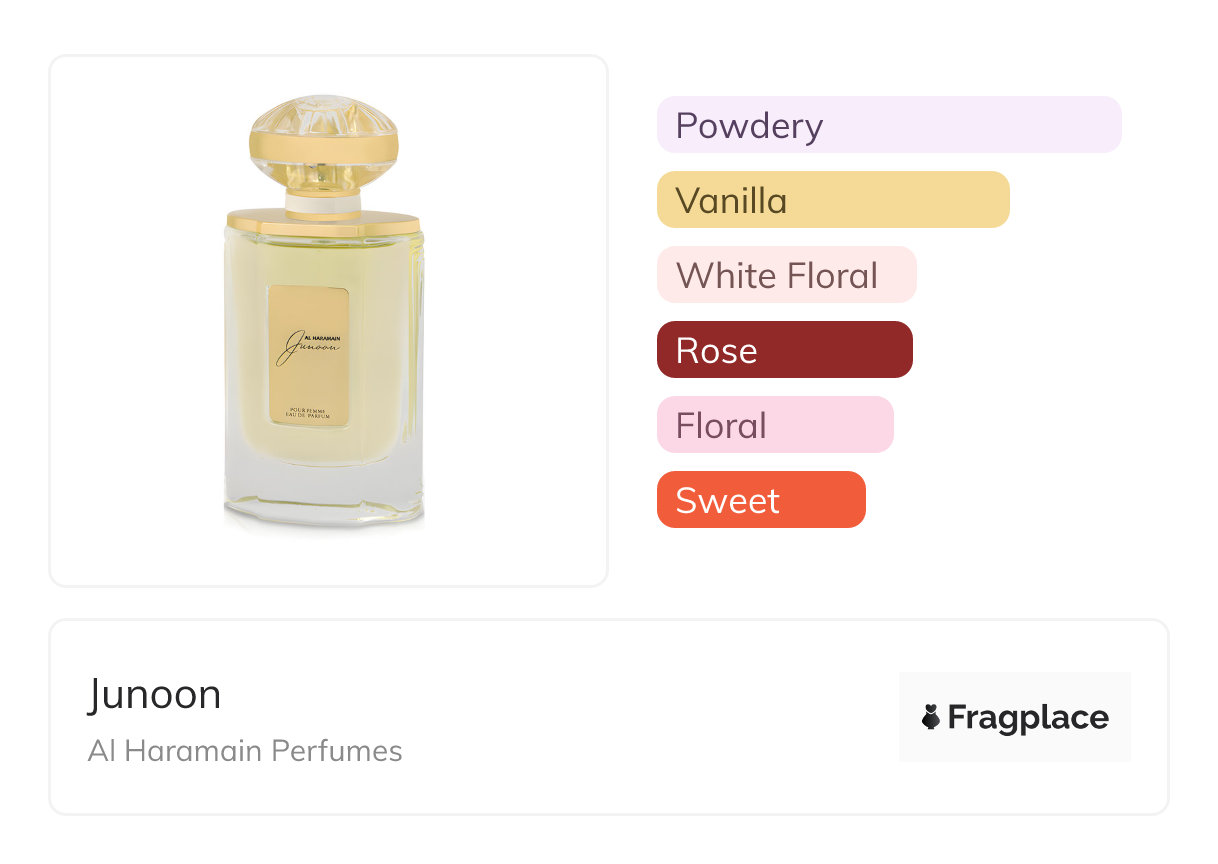Click the pink Floral accord bar
1218x864 pixels.
coord(774,425)
